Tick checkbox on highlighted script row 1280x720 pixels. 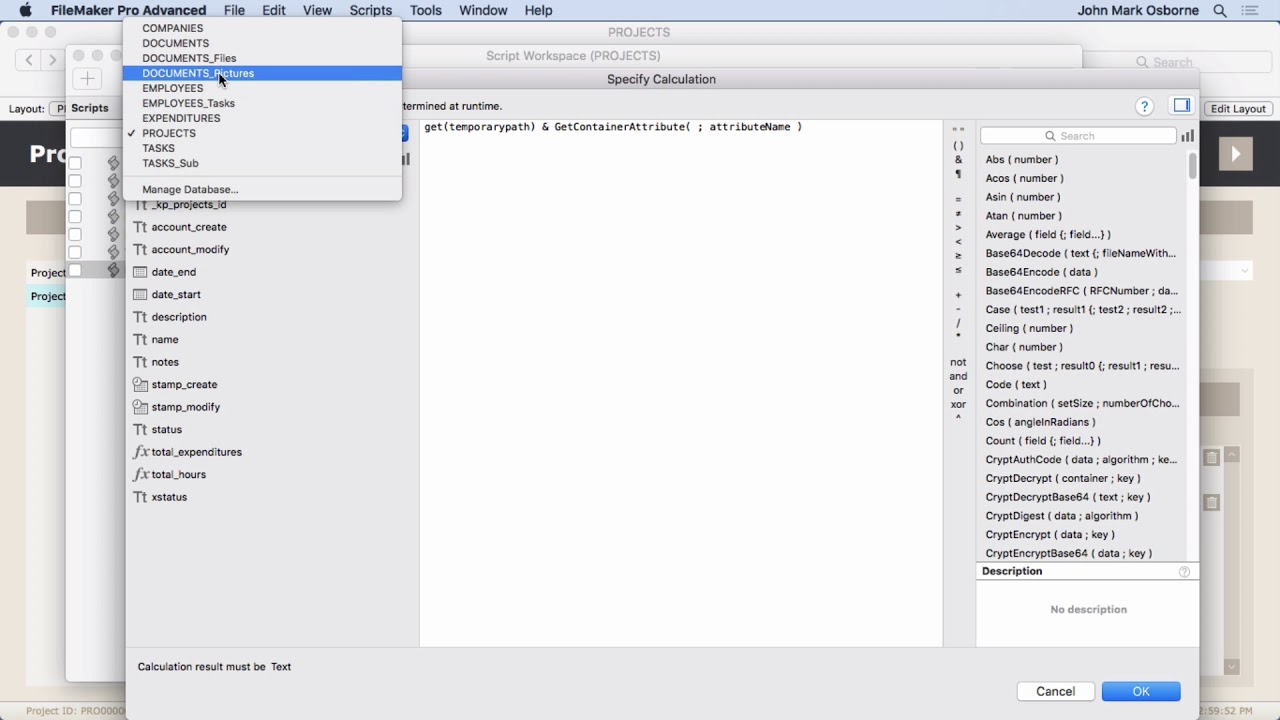pyautogui.click(x=75, y=270)
